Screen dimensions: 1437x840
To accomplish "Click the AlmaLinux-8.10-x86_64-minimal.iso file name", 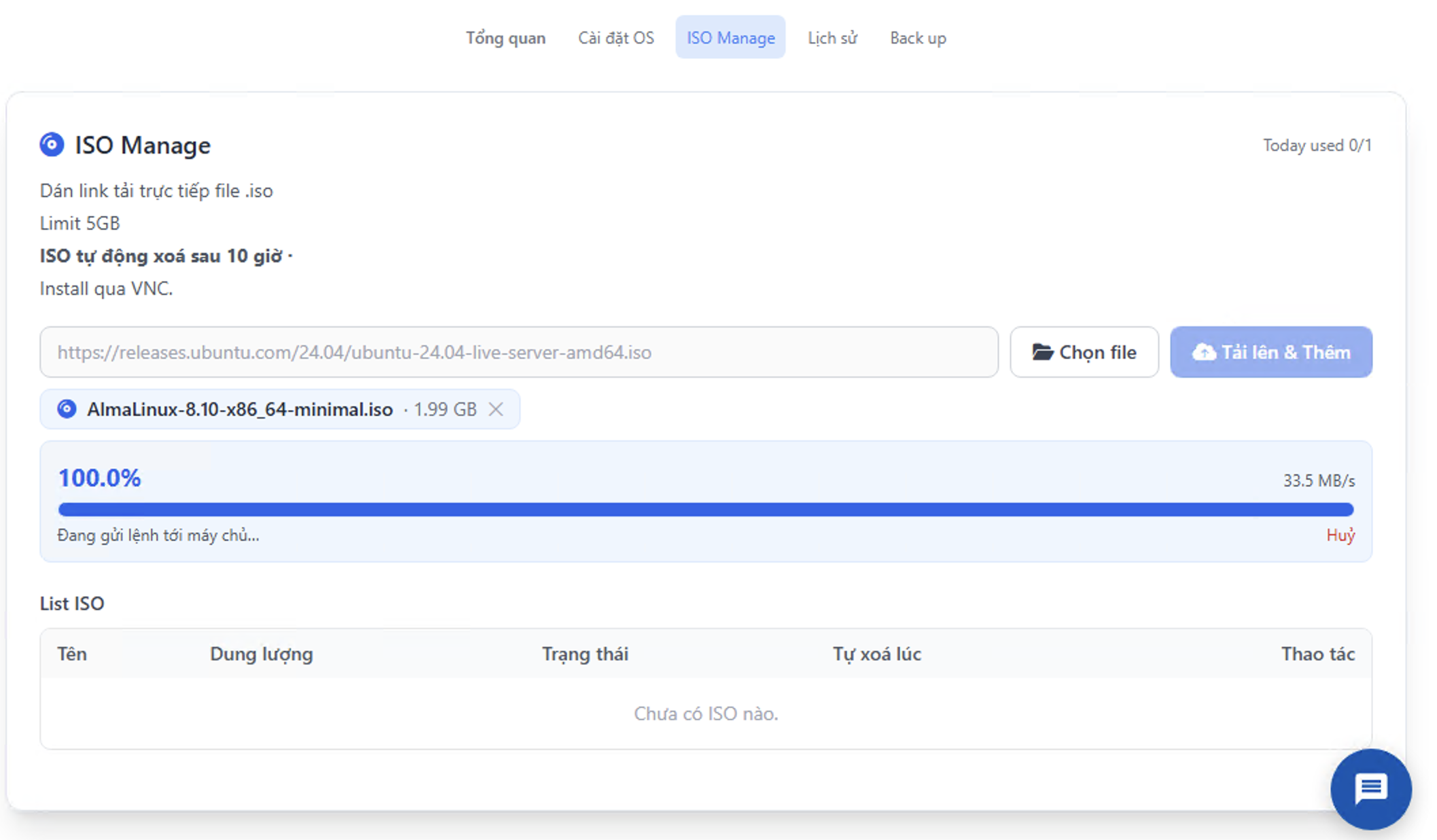I will click(240, 410).
